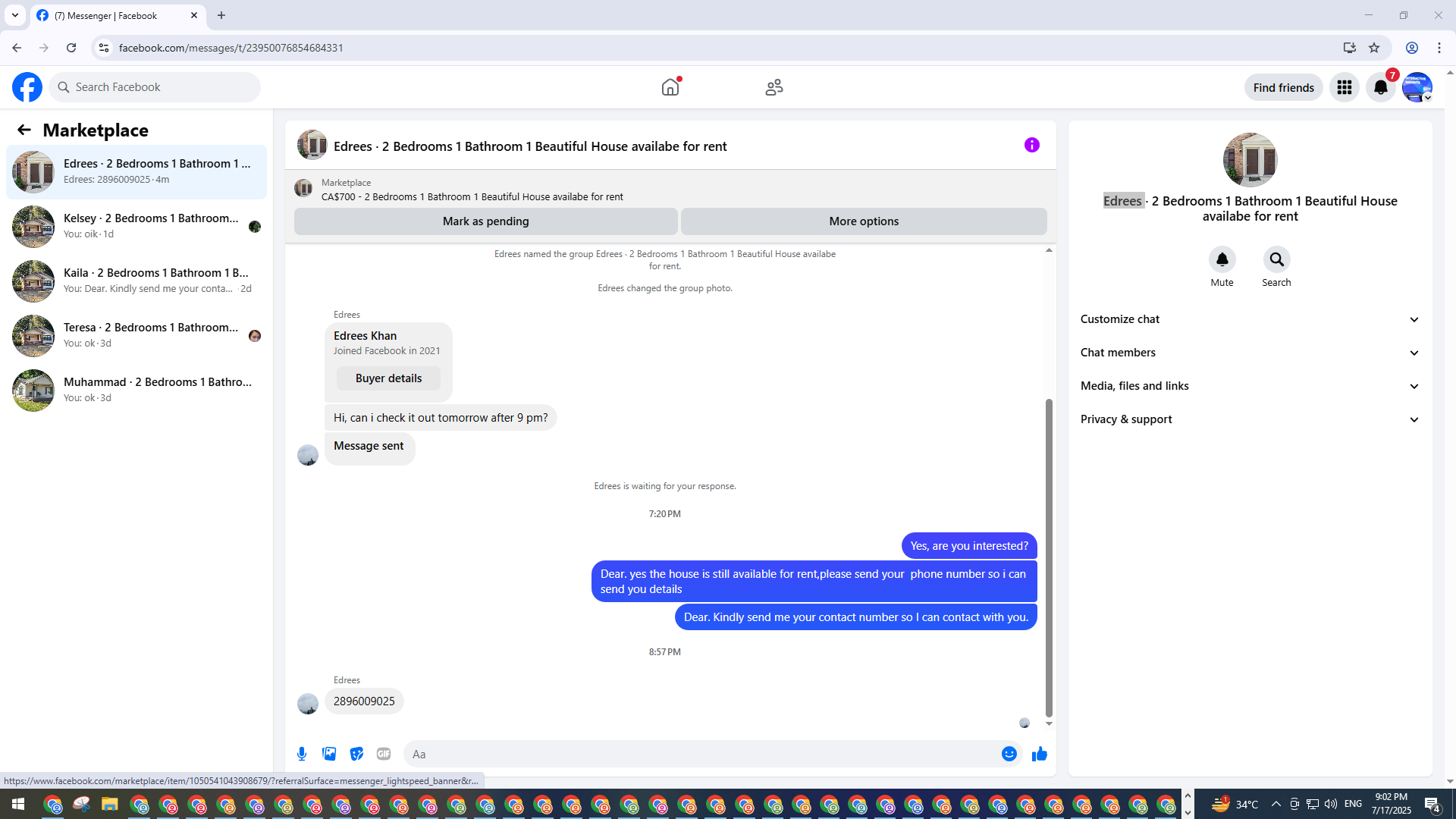Image resolution: width=1456 pixels, height=819 pixels.
Task: Click the conversation header house thumbnail
Action: pos(312,145)
